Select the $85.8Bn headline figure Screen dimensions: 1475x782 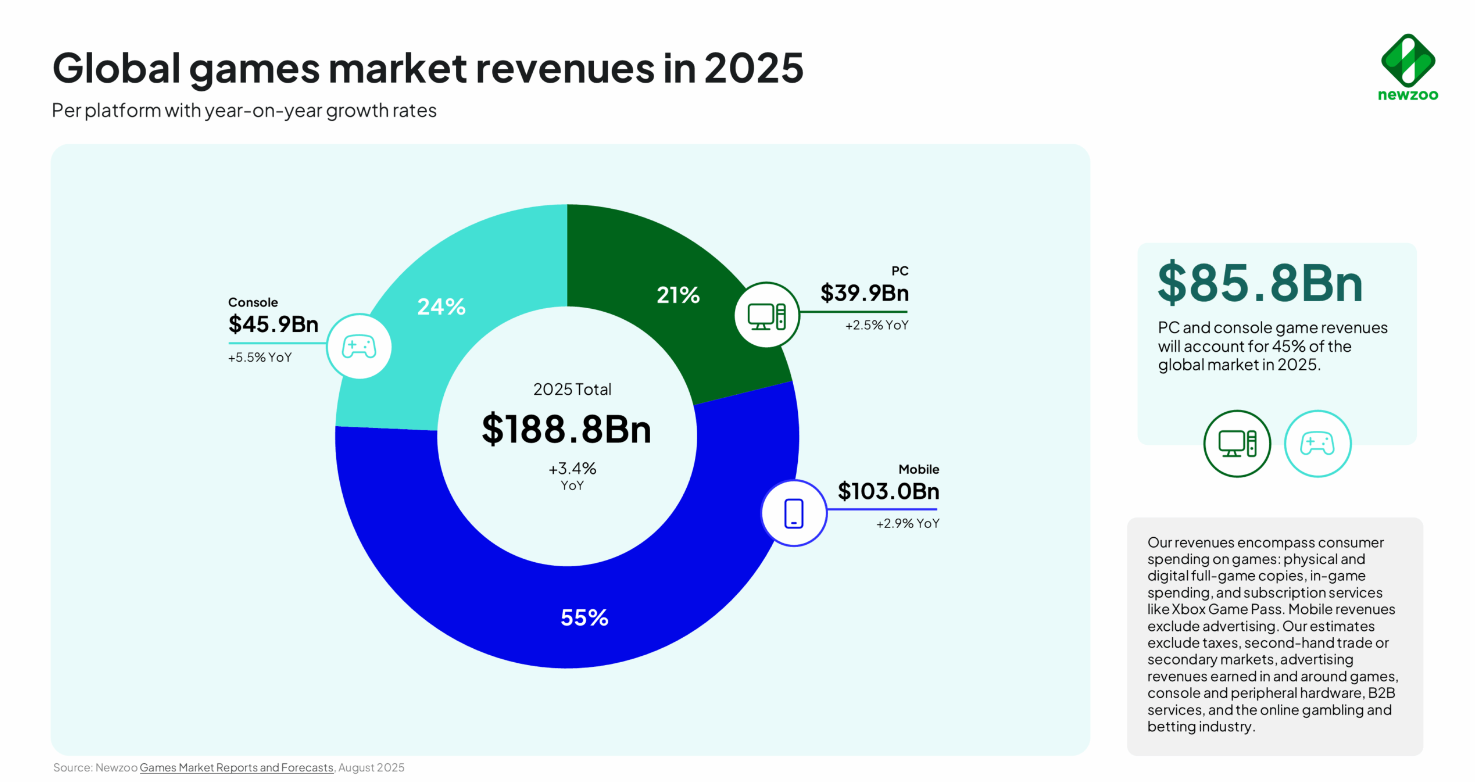pos(1260,283)
